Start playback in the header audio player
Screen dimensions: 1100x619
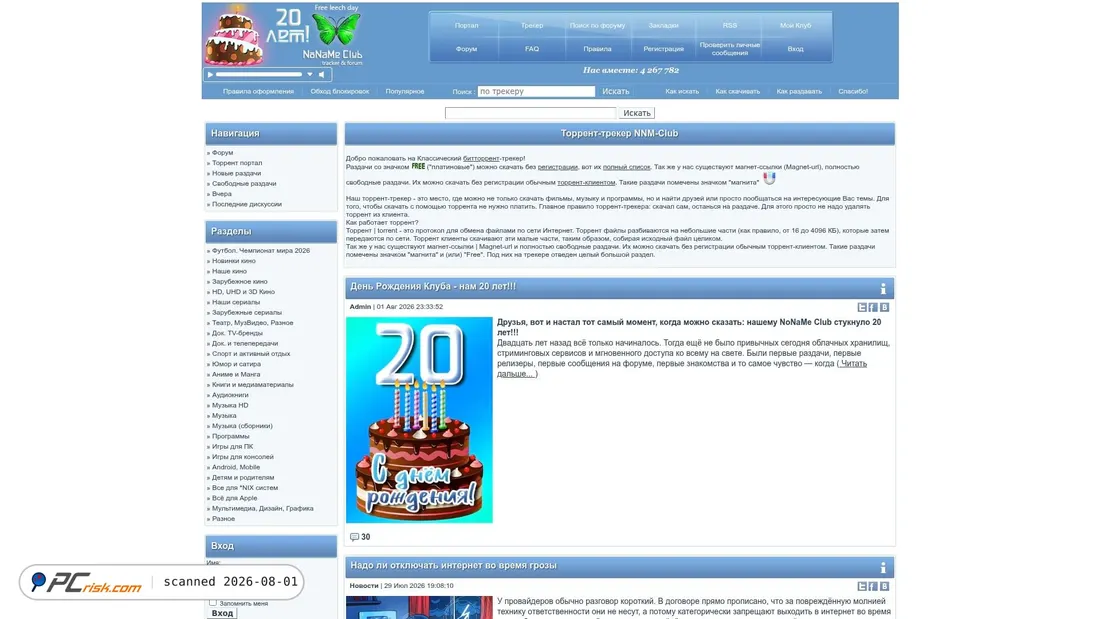coord(210,74)
